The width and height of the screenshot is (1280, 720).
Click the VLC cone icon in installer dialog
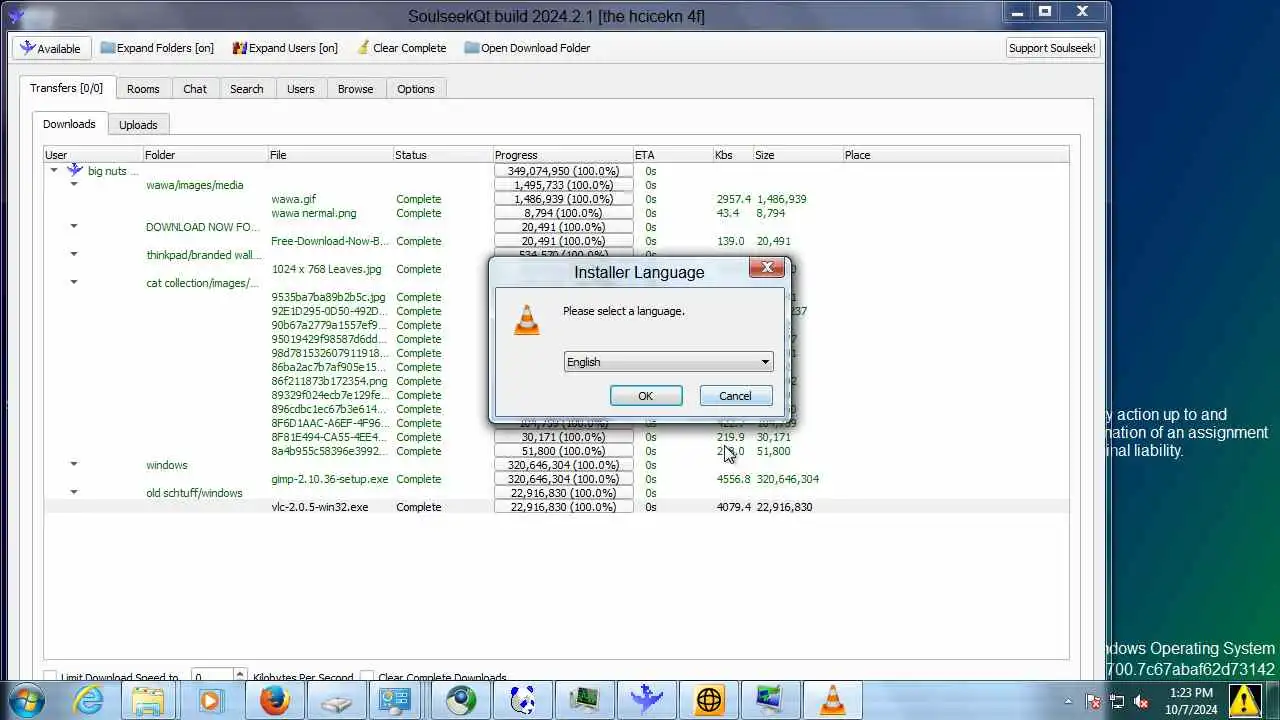(526, 319)
